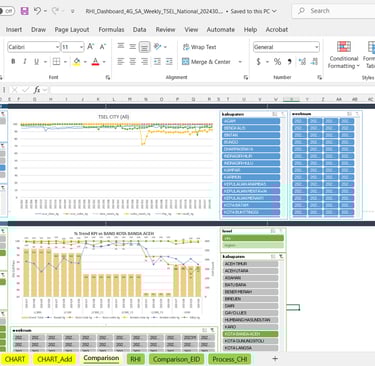The width and height of the screenshot is (375, 366).
Task: Apply Middle Align to cells
Action: point(132,46)
